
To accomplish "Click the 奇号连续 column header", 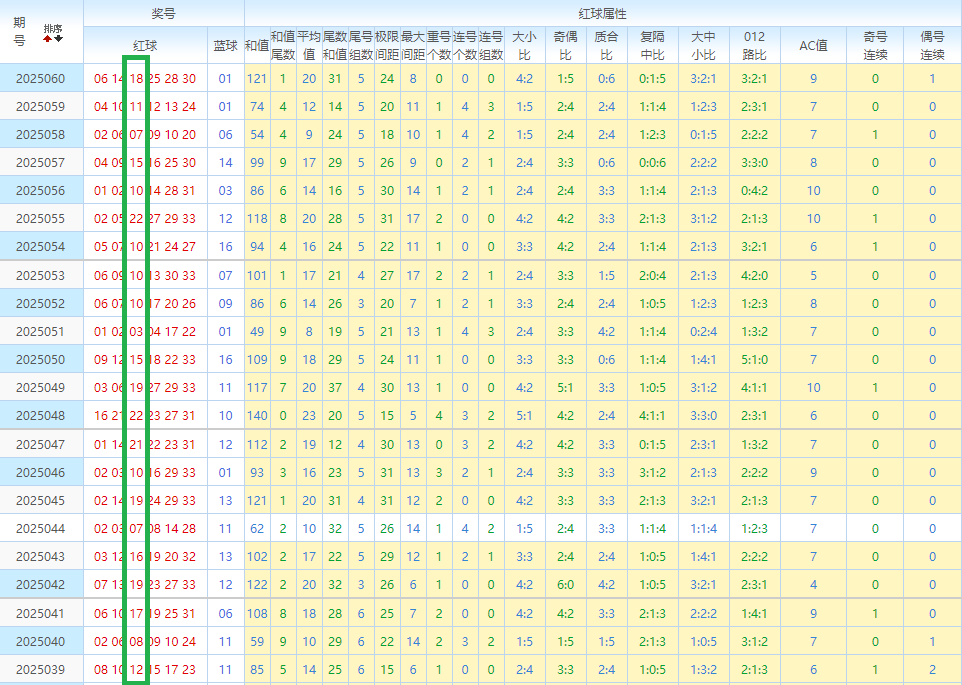I will [x=875, y=45].
